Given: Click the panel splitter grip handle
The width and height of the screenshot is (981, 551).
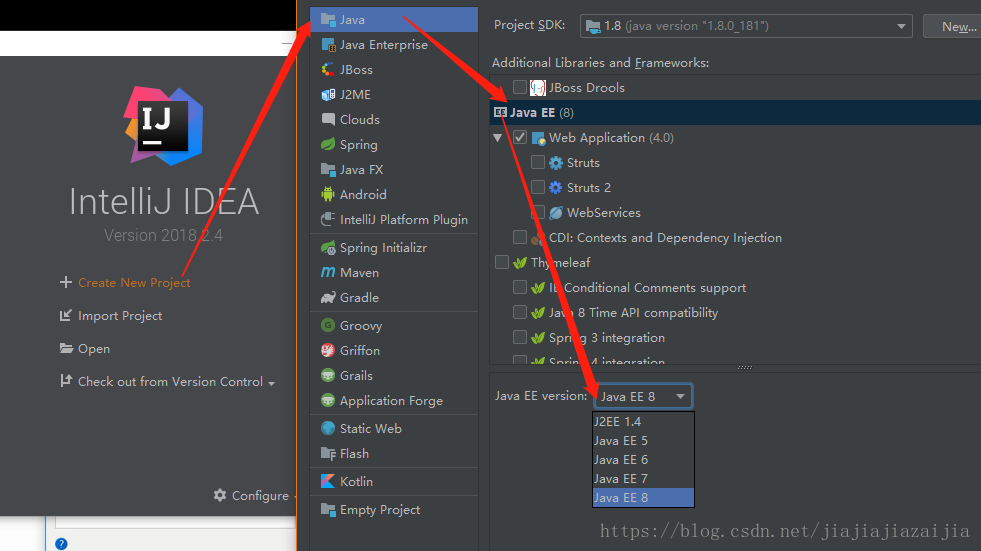Looking at the screenshot, I should 745,368.
